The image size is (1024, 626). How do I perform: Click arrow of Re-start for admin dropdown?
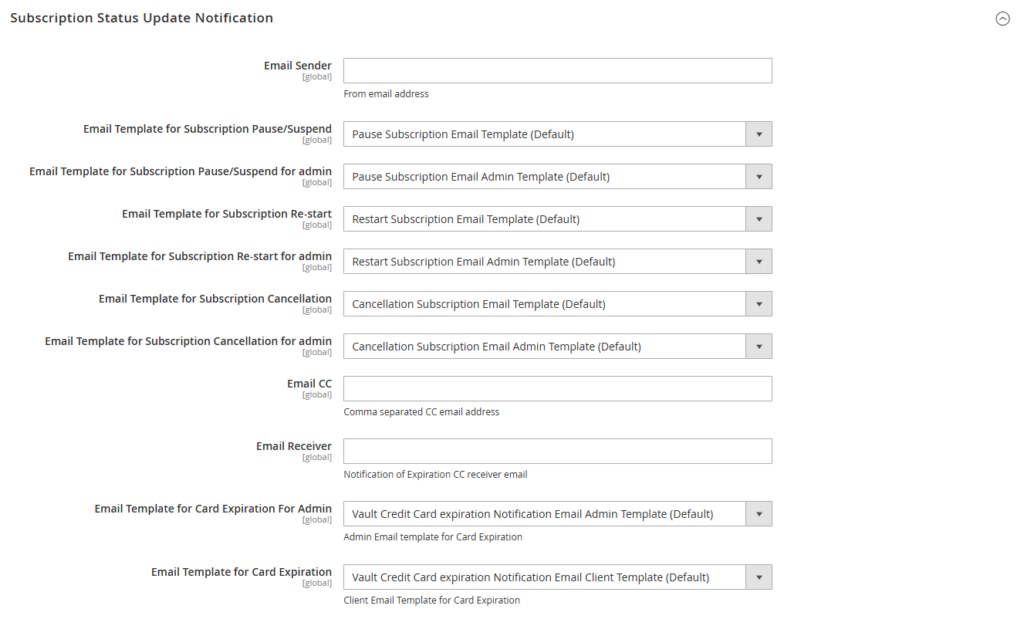(759, 262)
